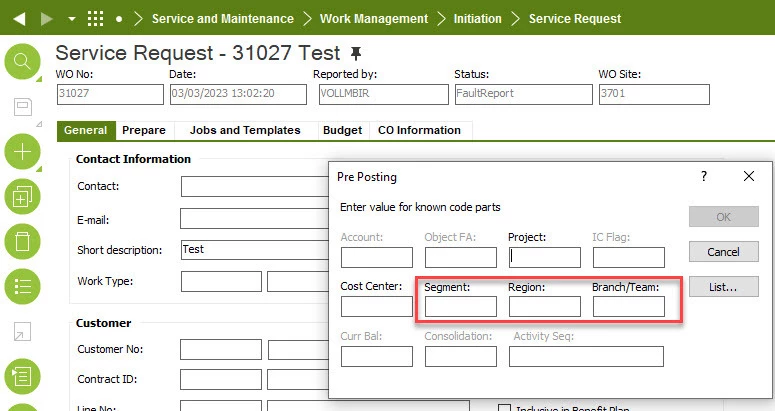Click the green Duplicate record icon
The image size is (775, 411).
(22, 197)
